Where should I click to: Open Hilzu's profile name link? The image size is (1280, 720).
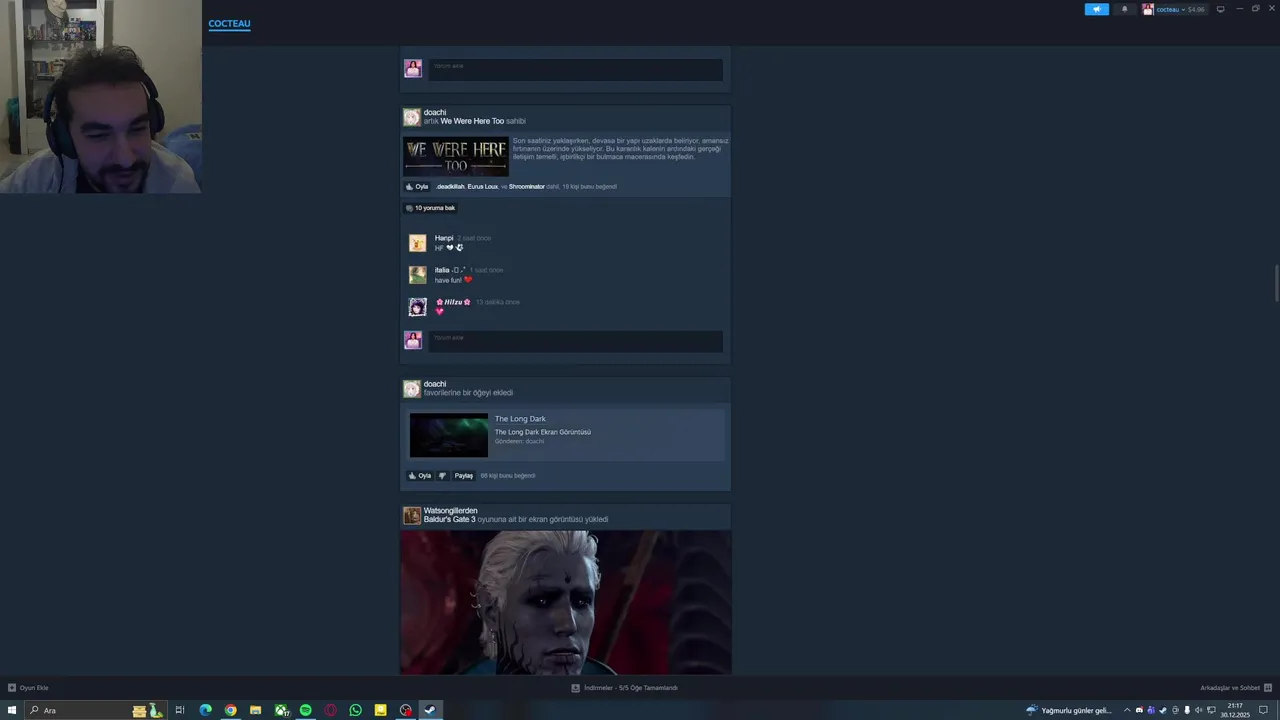tap(453, 302)
